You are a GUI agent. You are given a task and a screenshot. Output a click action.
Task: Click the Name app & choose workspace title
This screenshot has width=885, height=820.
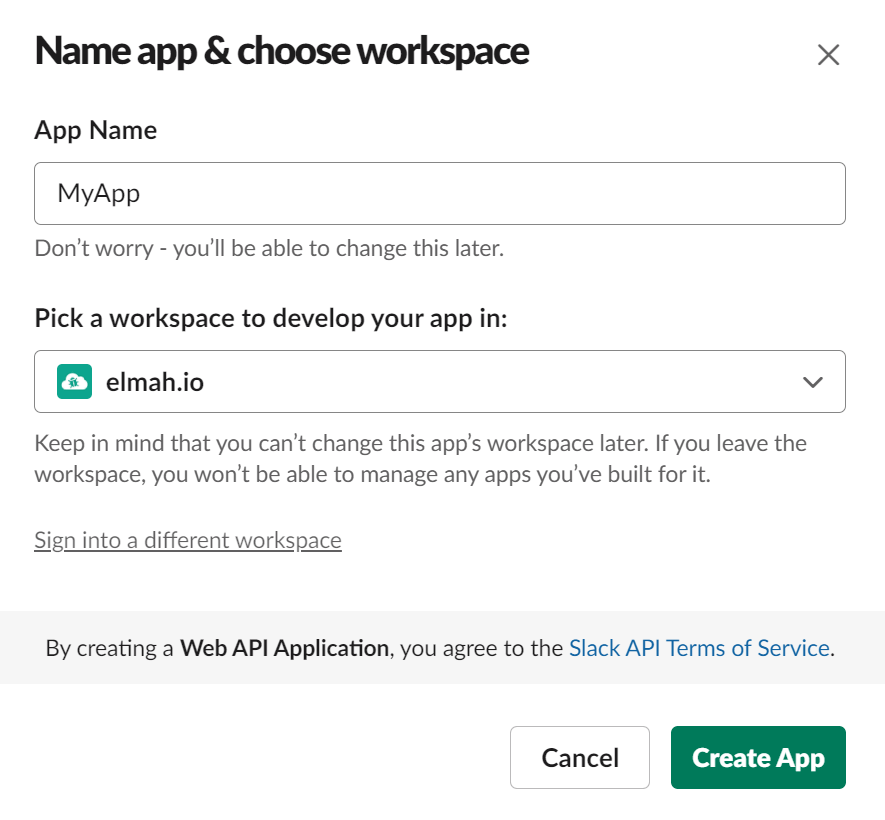(x=282, y=51)
